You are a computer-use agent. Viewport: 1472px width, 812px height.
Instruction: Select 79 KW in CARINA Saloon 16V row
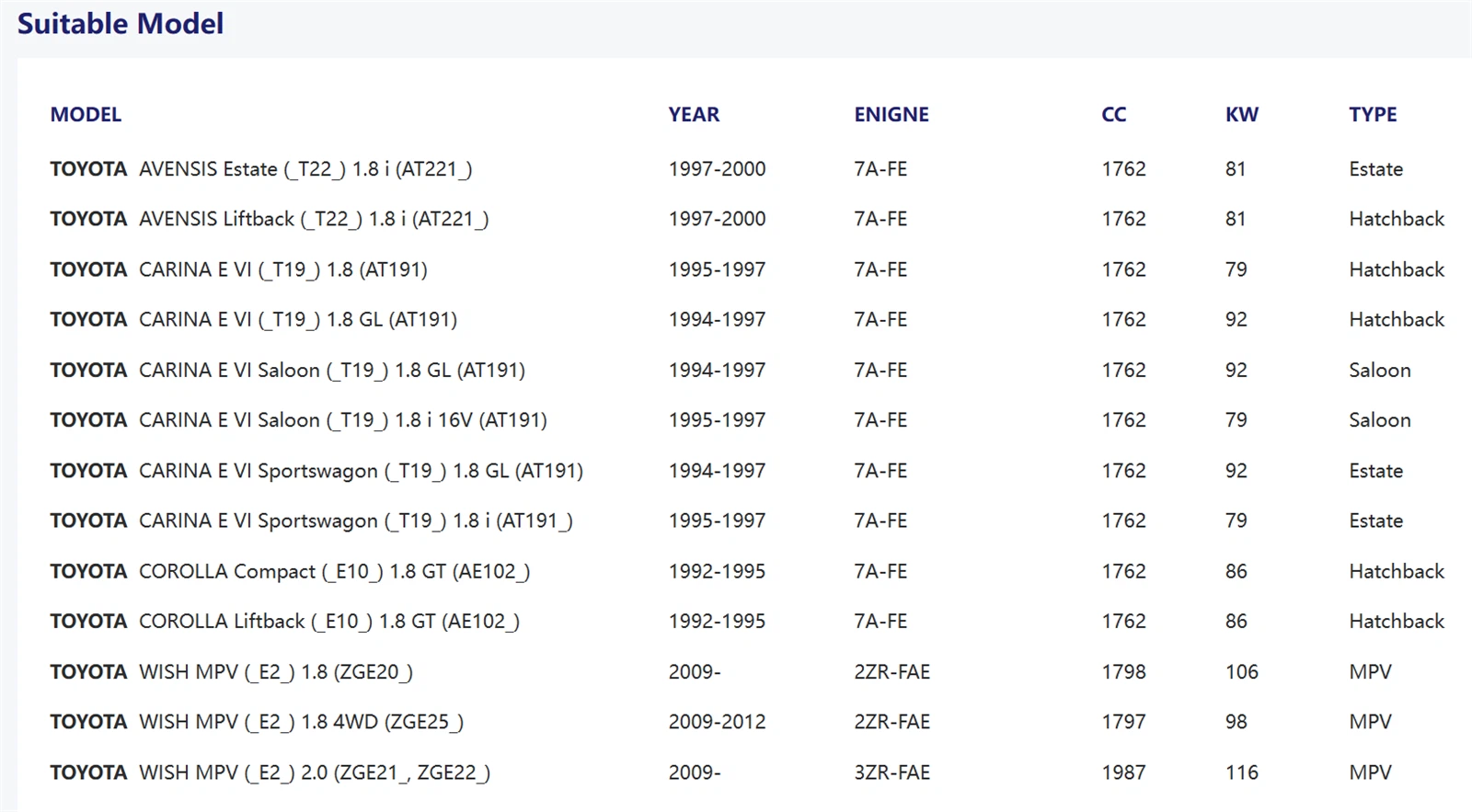(x=1236, y=420)
